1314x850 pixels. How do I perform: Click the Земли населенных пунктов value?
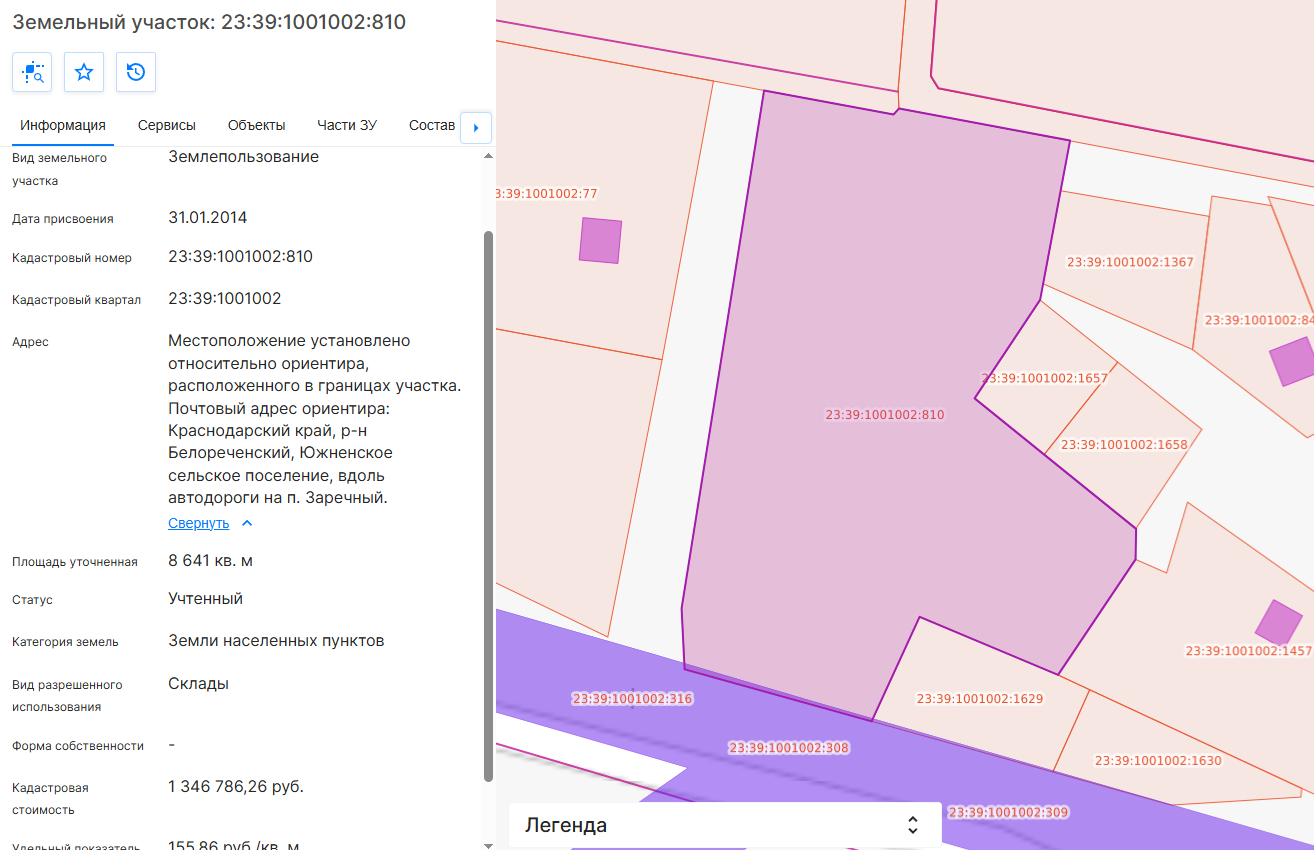276,640
